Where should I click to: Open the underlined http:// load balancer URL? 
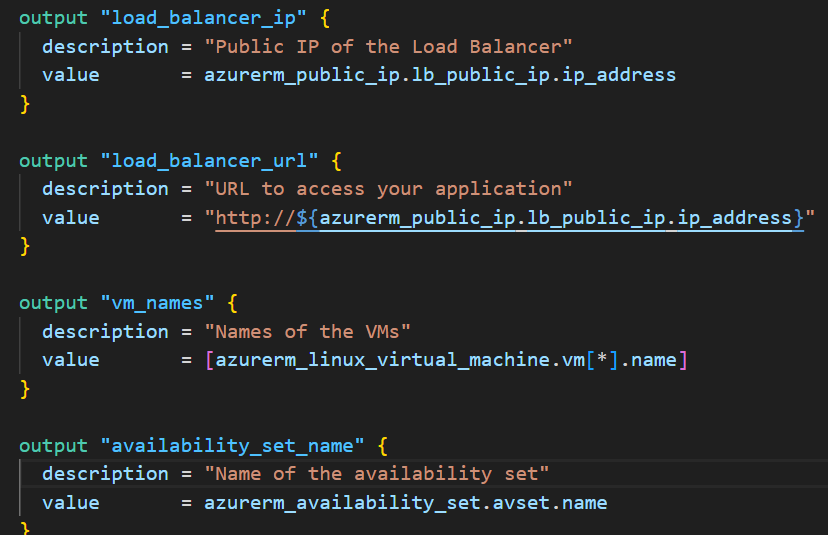click(x=510, y=217)
